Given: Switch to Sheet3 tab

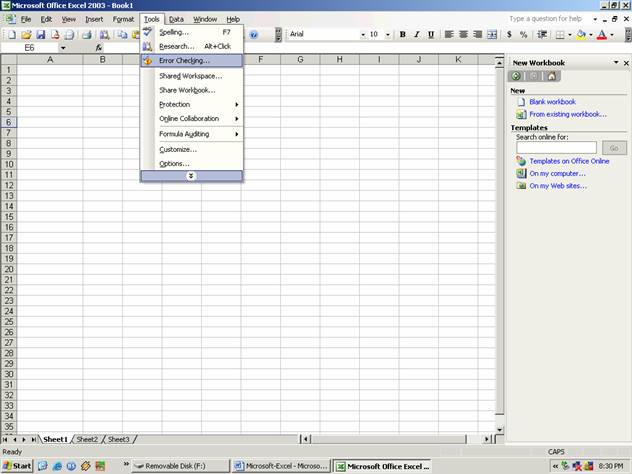Looking at the screenshot, I should pyautogui.click(x=118, y=439).
